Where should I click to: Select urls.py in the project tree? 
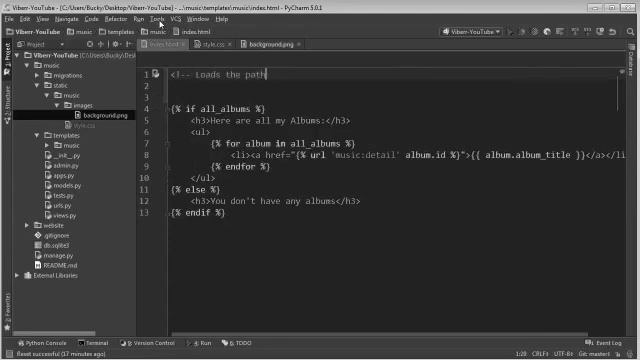coord(58,205)
